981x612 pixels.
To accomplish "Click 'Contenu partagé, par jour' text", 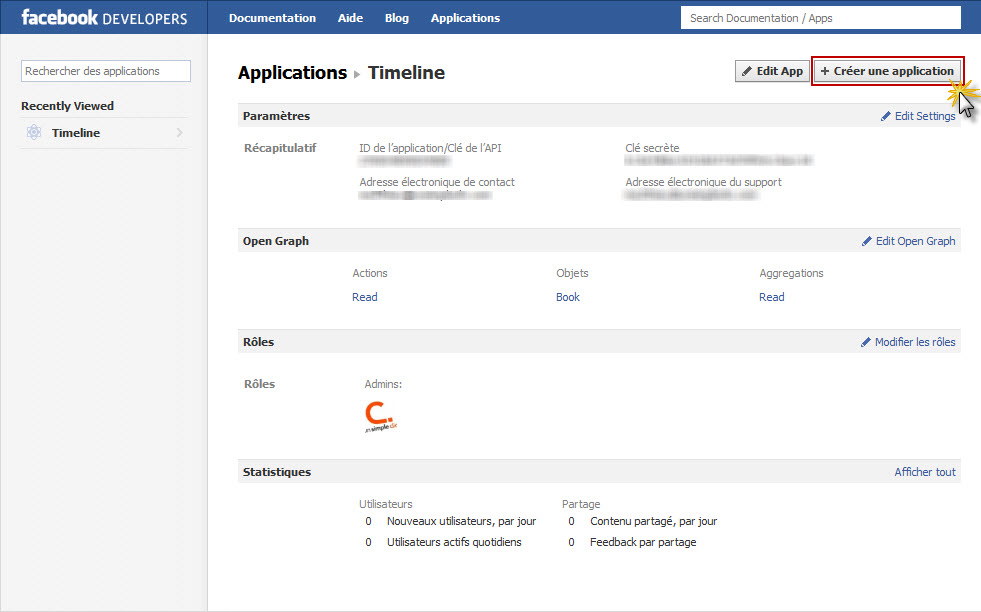I will [x=653, y=521].
